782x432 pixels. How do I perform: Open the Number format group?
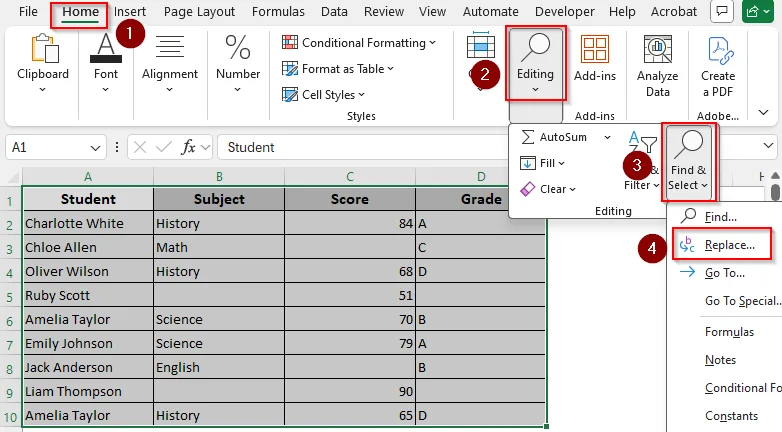[x=238, y=63]
